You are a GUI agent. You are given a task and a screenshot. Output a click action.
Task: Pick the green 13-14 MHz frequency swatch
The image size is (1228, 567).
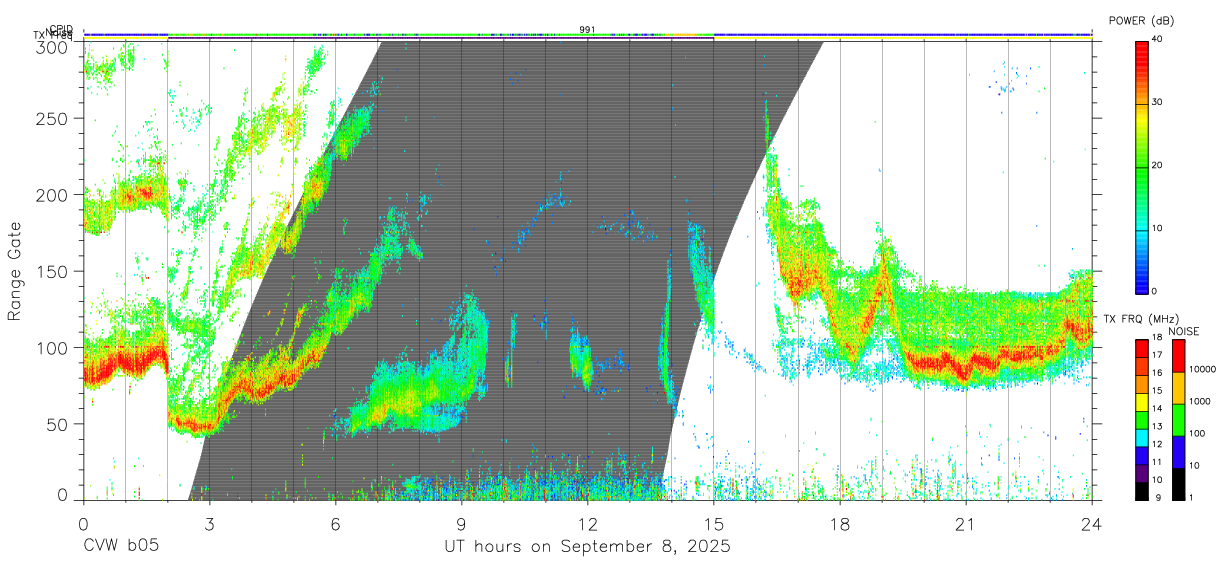pos(1141,419)
